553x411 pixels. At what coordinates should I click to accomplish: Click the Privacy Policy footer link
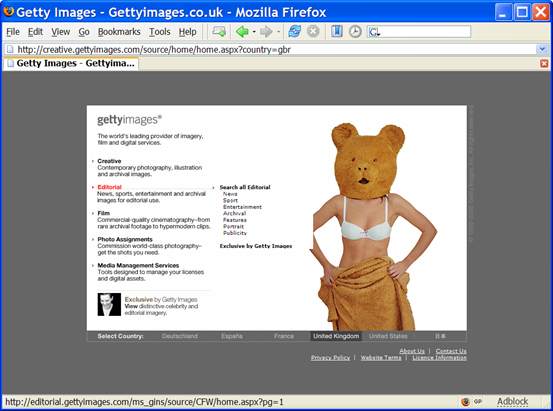[330, 357]
